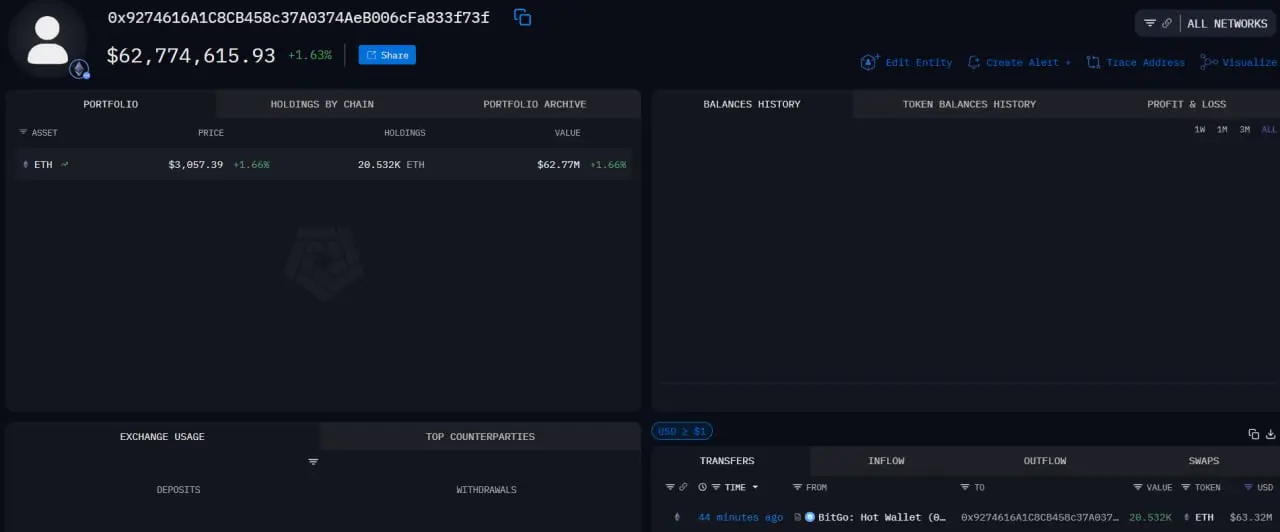Switch to the SWAPS tab
Viewport: 1280px width, 532px height.
coord(1203,461)
